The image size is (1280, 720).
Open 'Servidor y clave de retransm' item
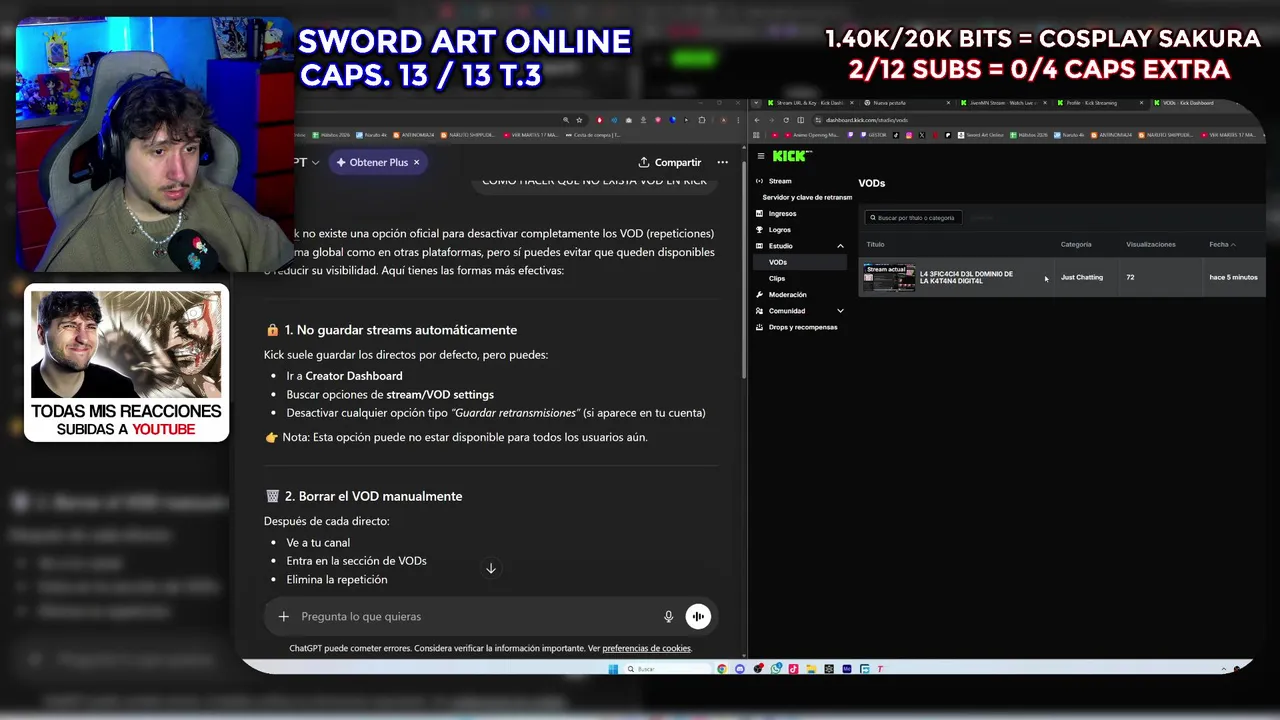pyautogui.click(x=807, y=197)
